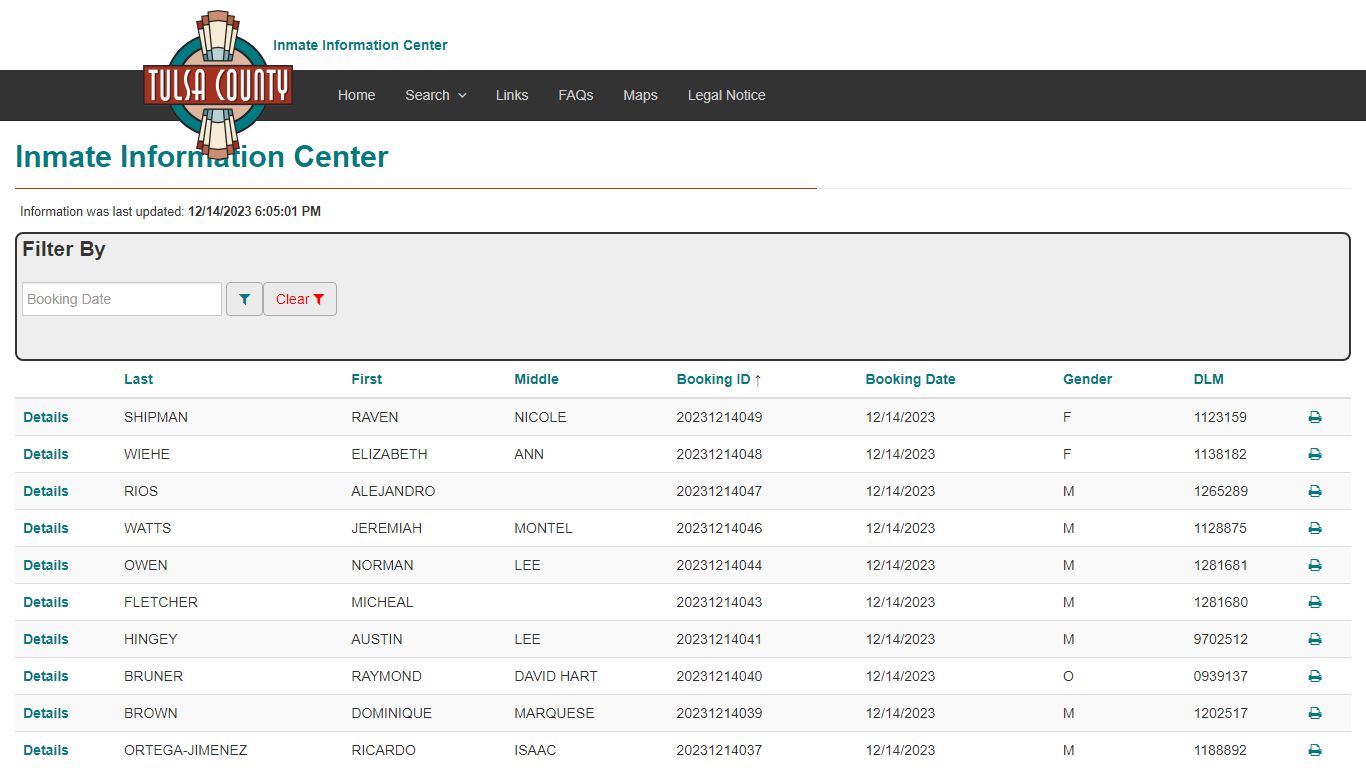Image resolution: width=1366 pixels, height=768 pixels.
Task: Open Details for BROWN DOMINIQUE
Action: [46, 713]
